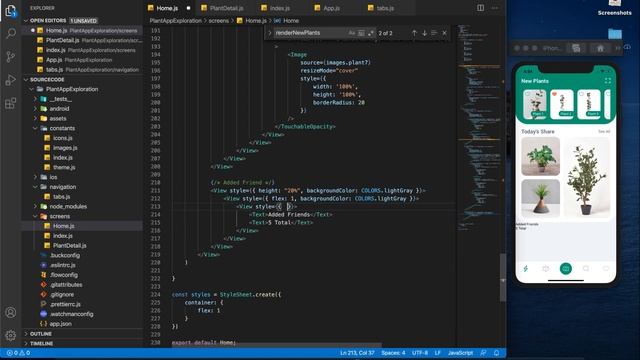Viewport: 640px width, 360px height.
Task: Change cursor position Ln 213, Col 37
Action: 357,353
